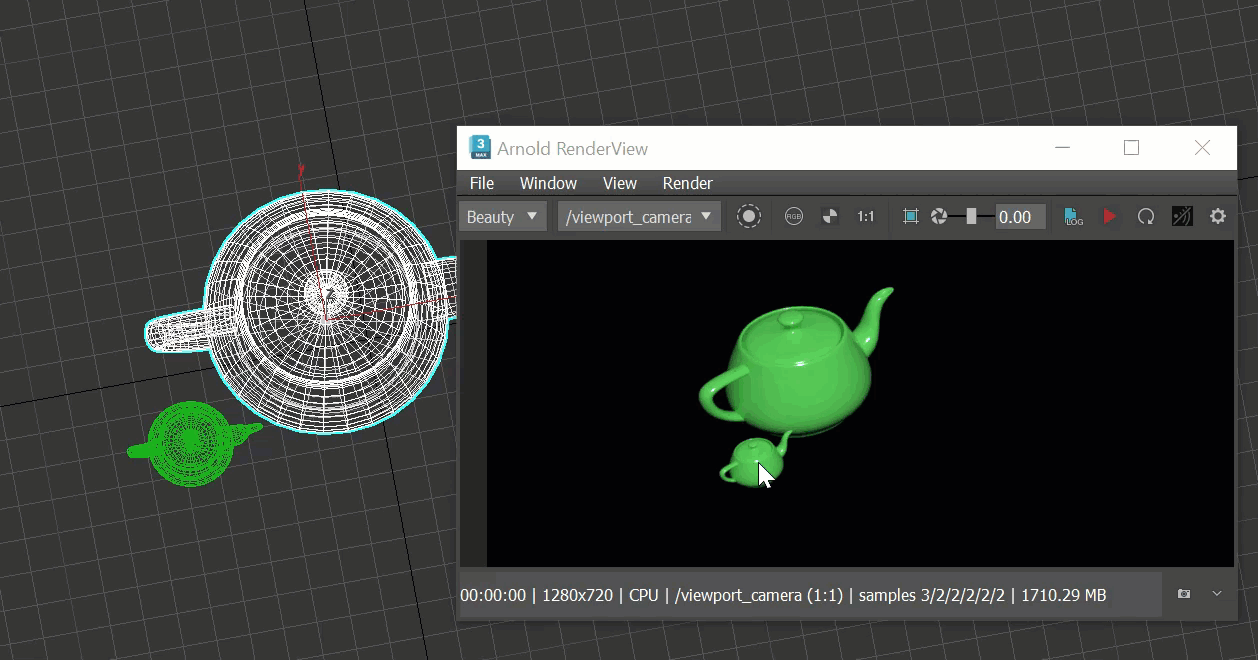Screen dimensions: 1258x660
Task: Expand the status bar chevron
Action: click(x=1217, y=594)
